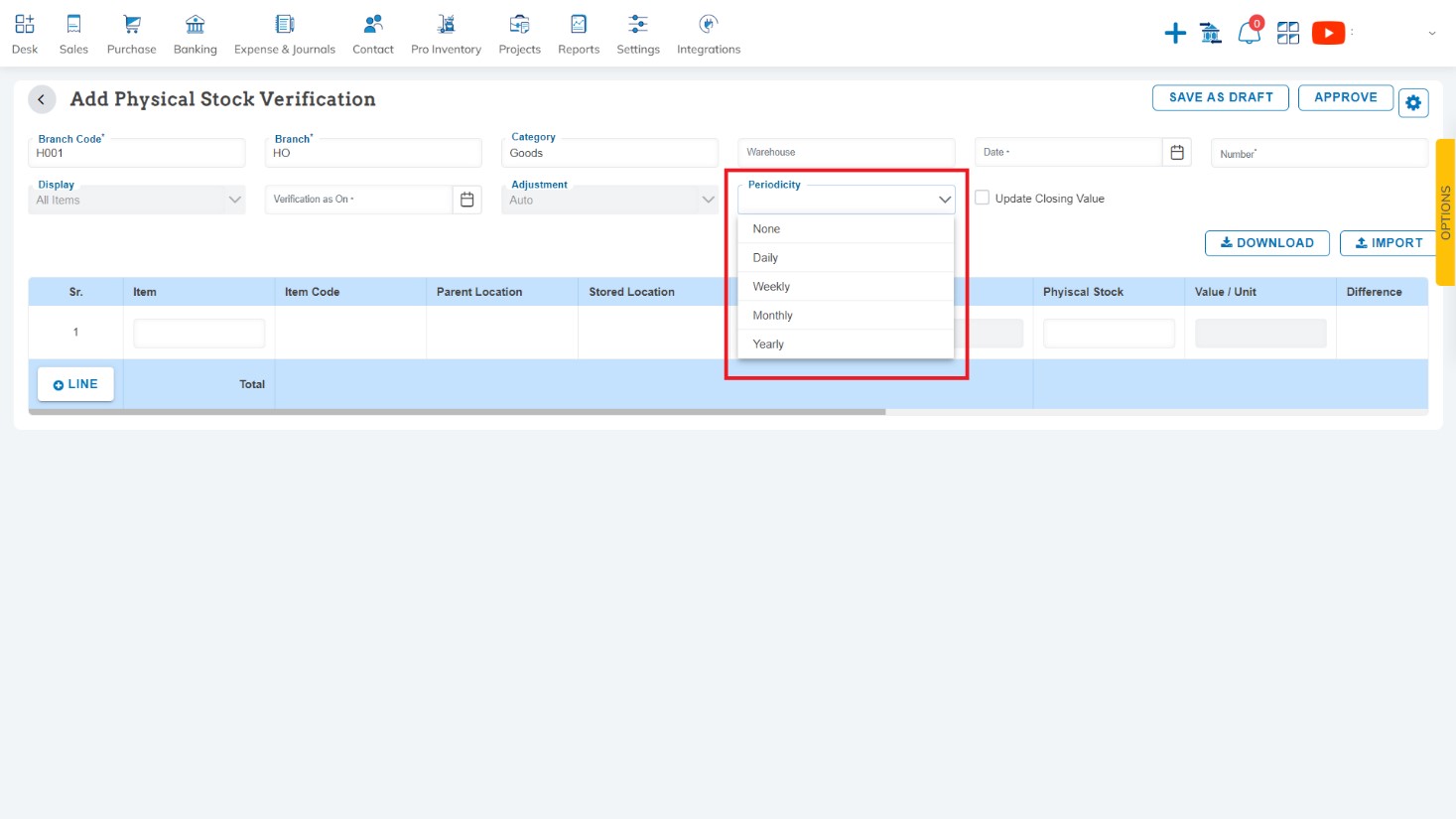Click the Branch field showing HO

pos(373,153)
